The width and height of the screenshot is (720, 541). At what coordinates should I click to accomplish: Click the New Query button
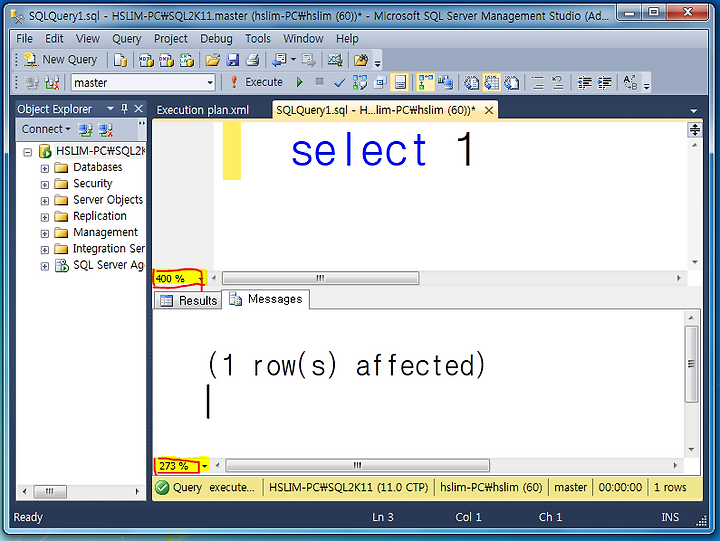(61, 60)
